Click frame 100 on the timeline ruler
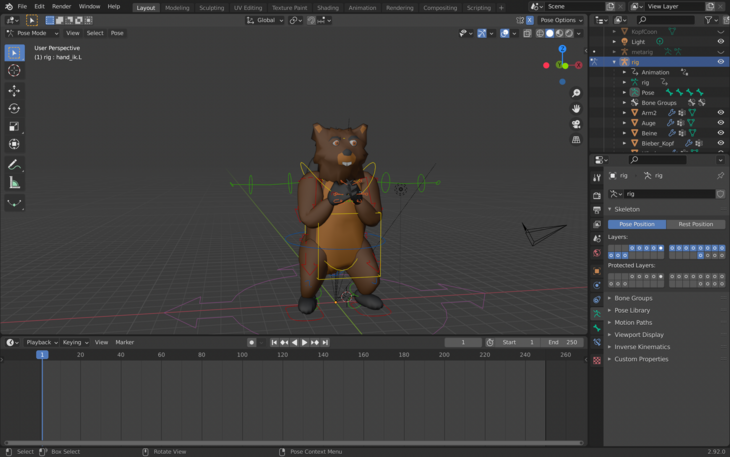The image size is (730, 457). click(242, 354)
